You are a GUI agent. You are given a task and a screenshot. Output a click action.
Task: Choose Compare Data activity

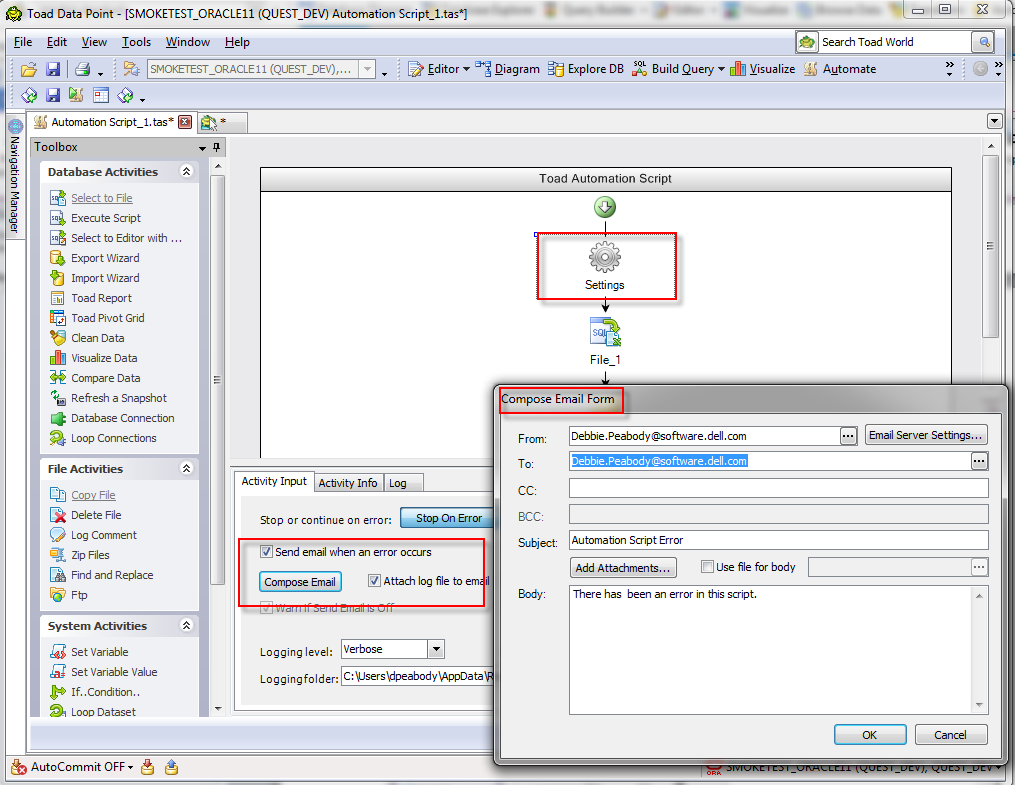pos(95,379)
